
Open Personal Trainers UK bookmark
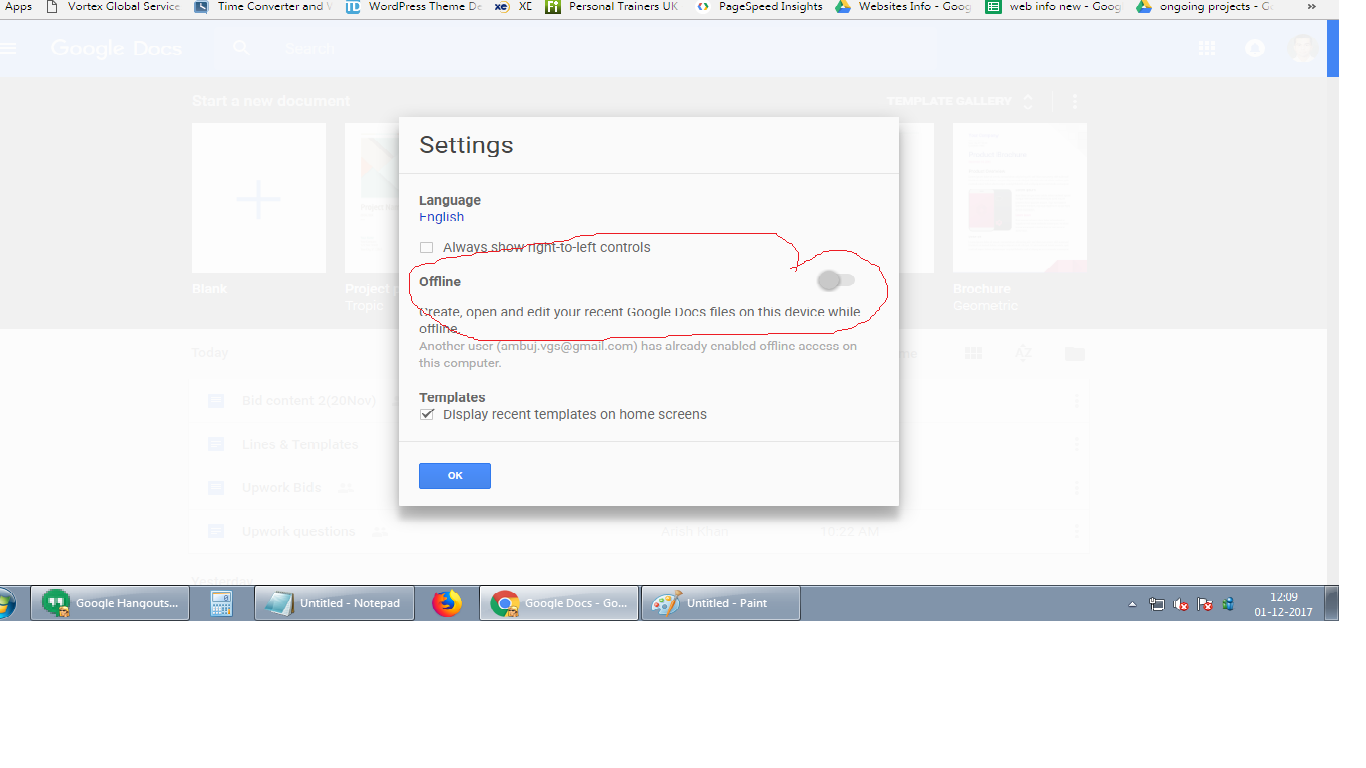click(x=612, y=6)
